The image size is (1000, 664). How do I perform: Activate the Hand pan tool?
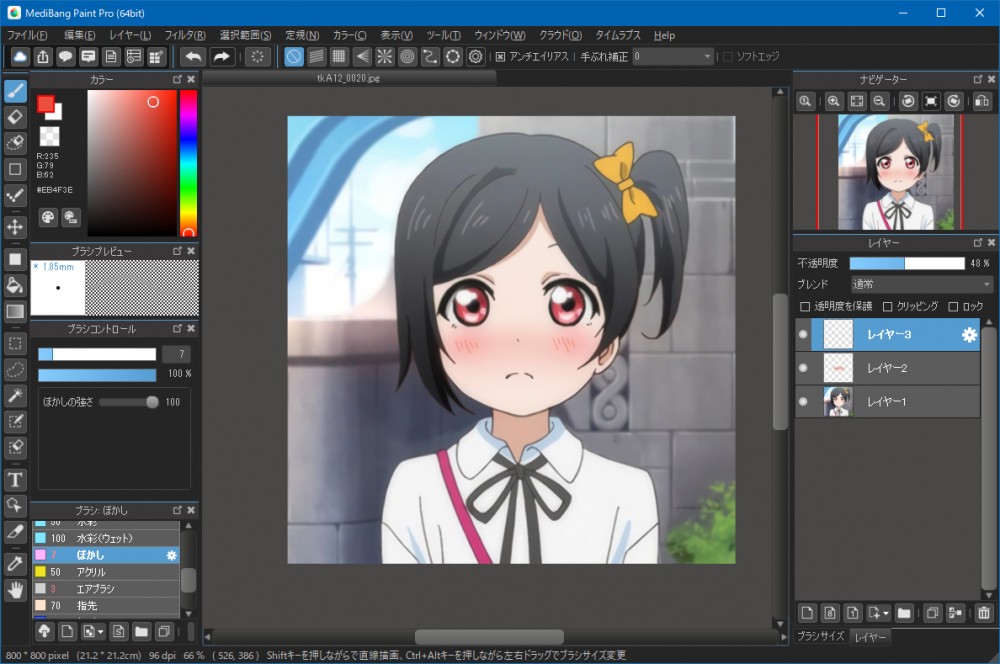(15, 591)
